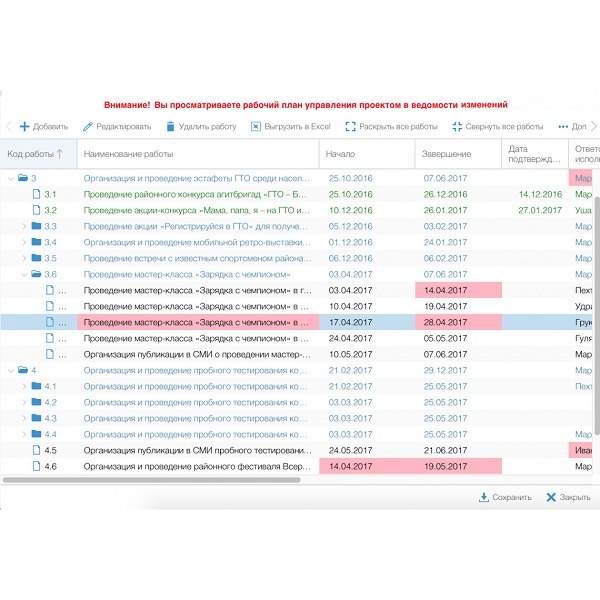Viewport: 600px width, 600px height.
Task: Click the document icon of work 4.5
Action: (36, 450)
